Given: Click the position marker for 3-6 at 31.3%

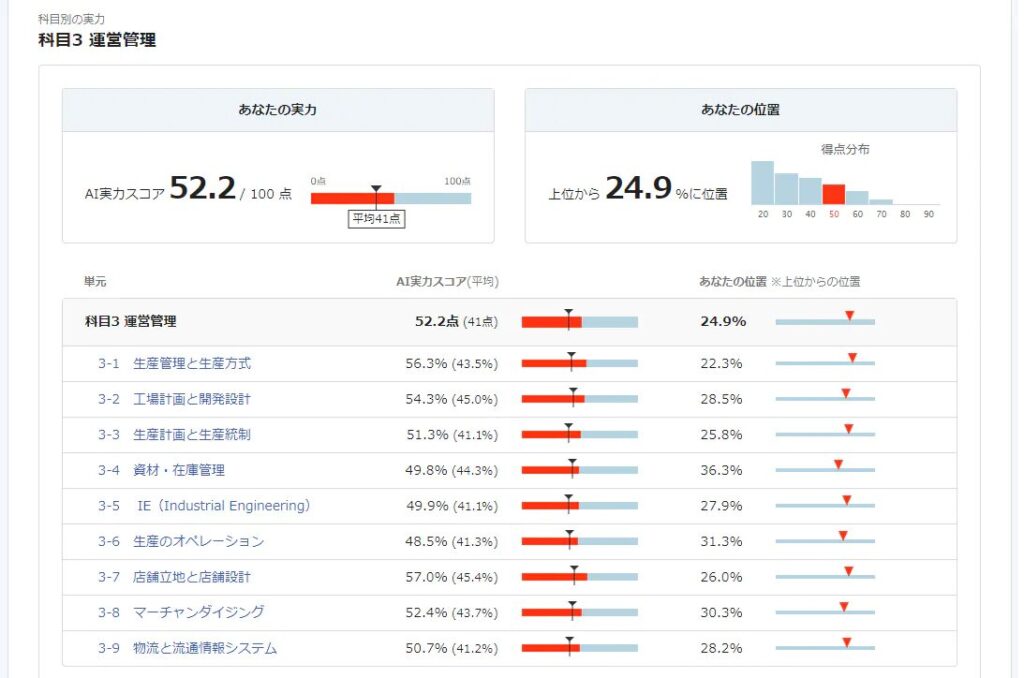Looking at the screenshot, I should tap(843, 536).
